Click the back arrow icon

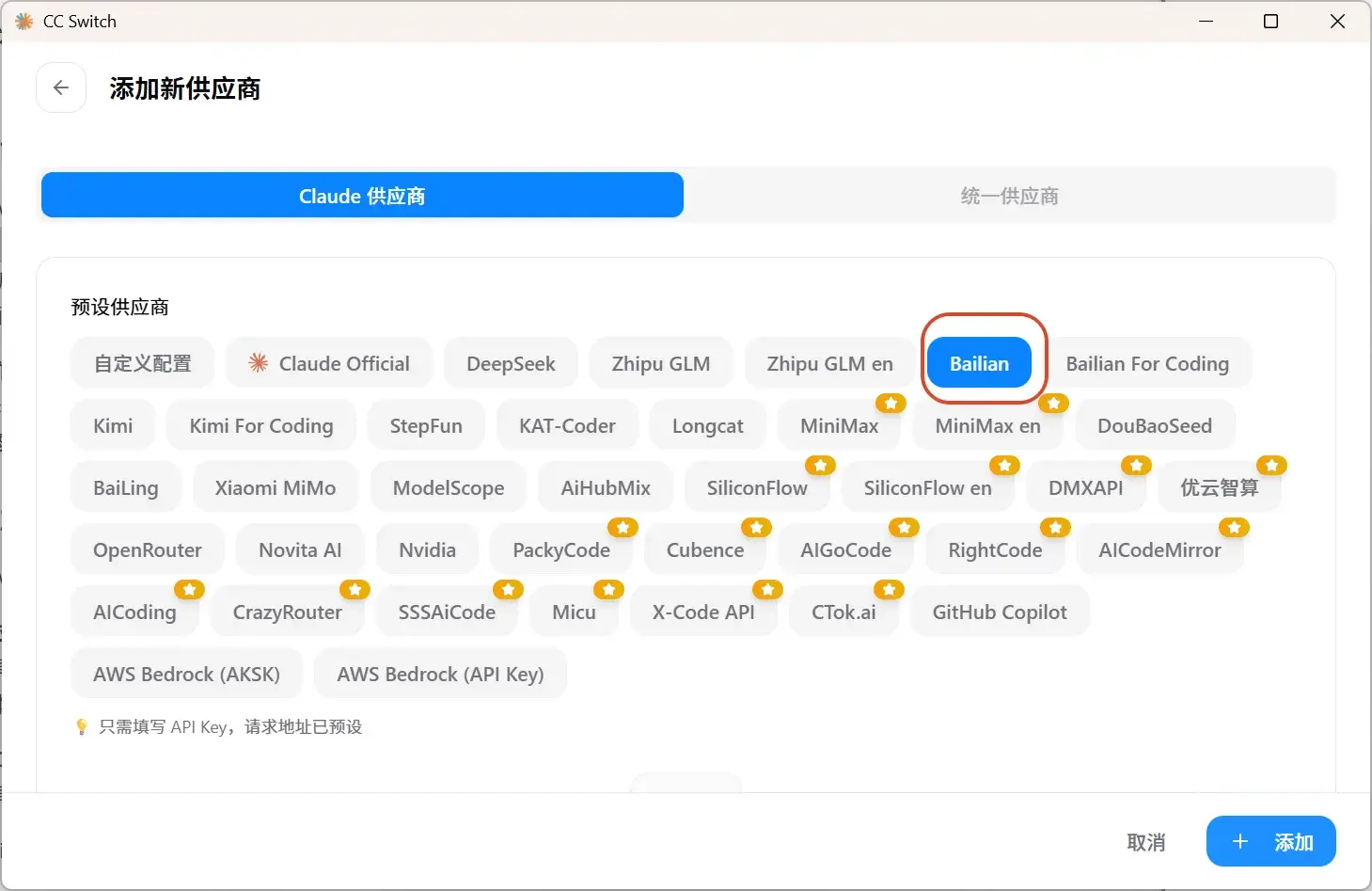61,88
